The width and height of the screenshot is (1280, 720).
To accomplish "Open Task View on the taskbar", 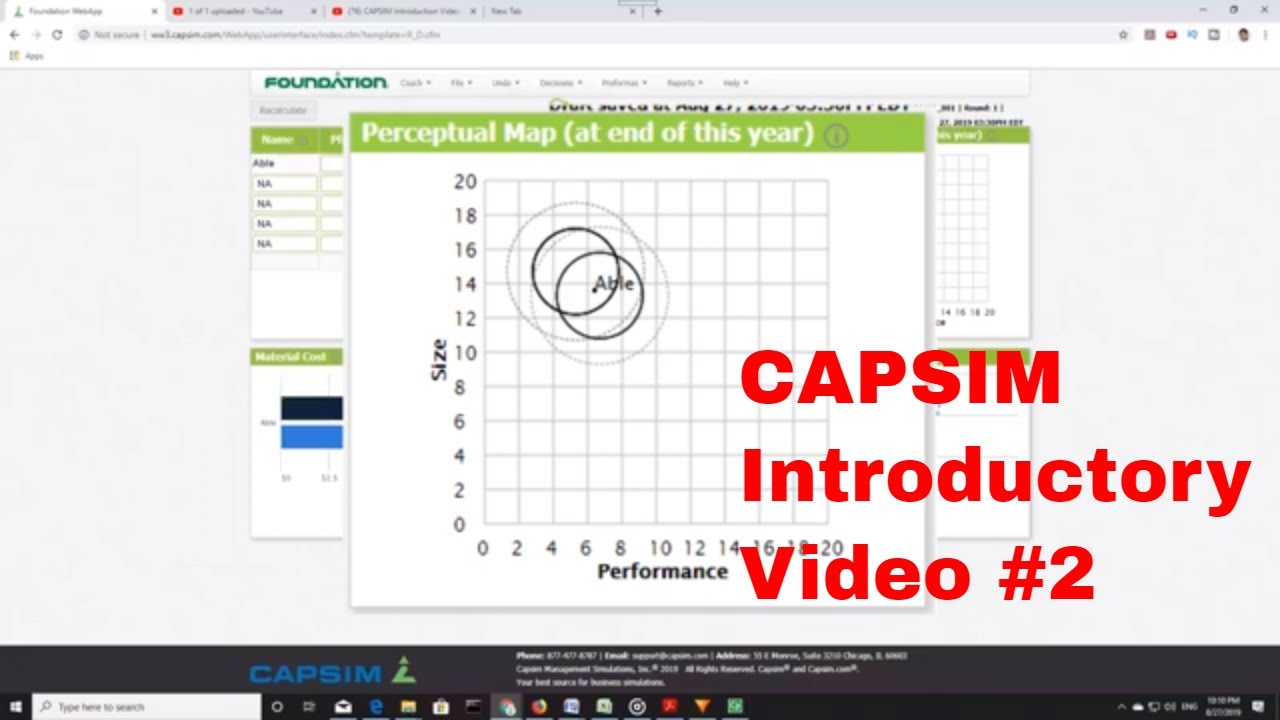I will click(x=309, y=707).
